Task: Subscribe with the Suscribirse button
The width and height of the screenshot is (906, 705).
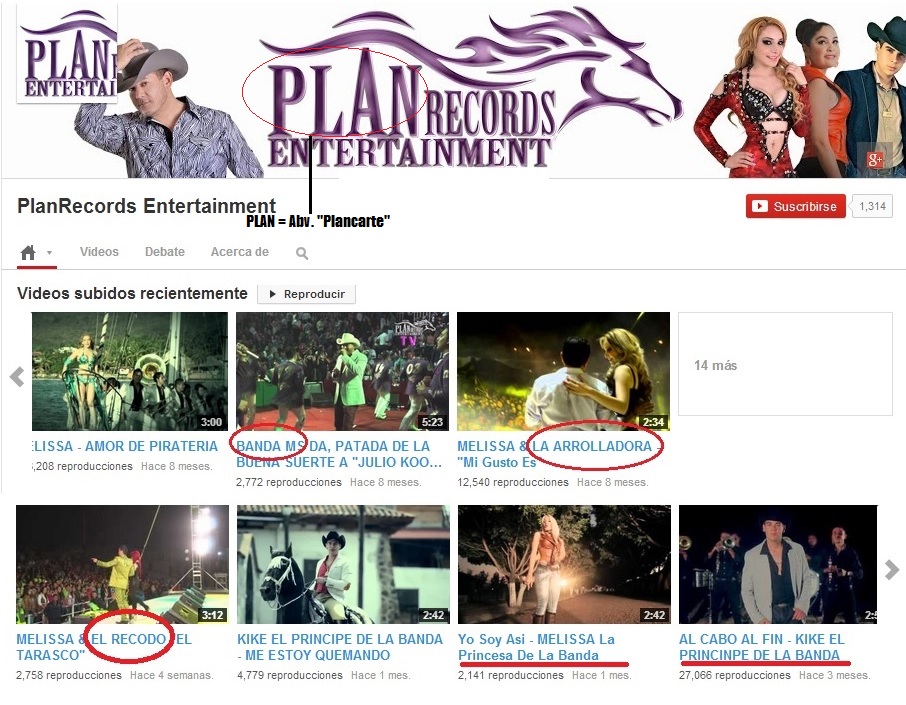Action: (795, 206)
